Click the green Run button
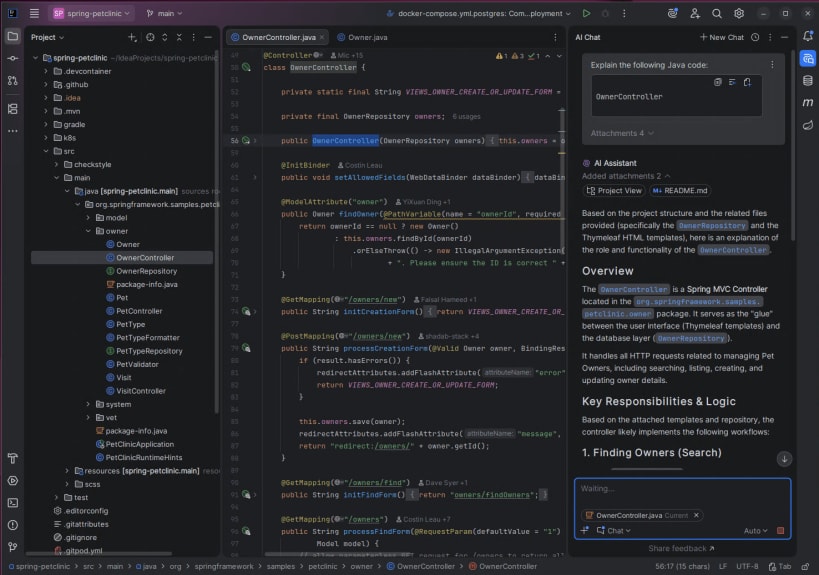This screenshot has width=819, height=575. pos(586,13)
